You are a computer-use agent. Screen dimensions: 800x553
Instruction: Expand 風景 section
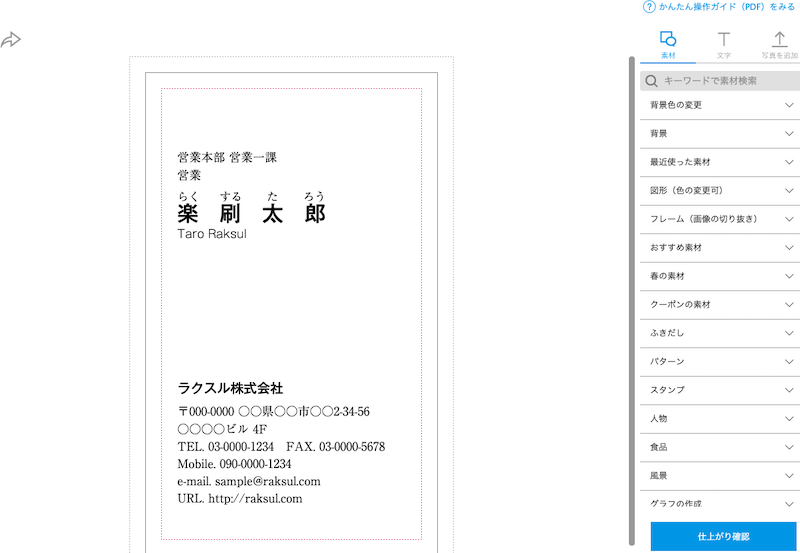720,476
